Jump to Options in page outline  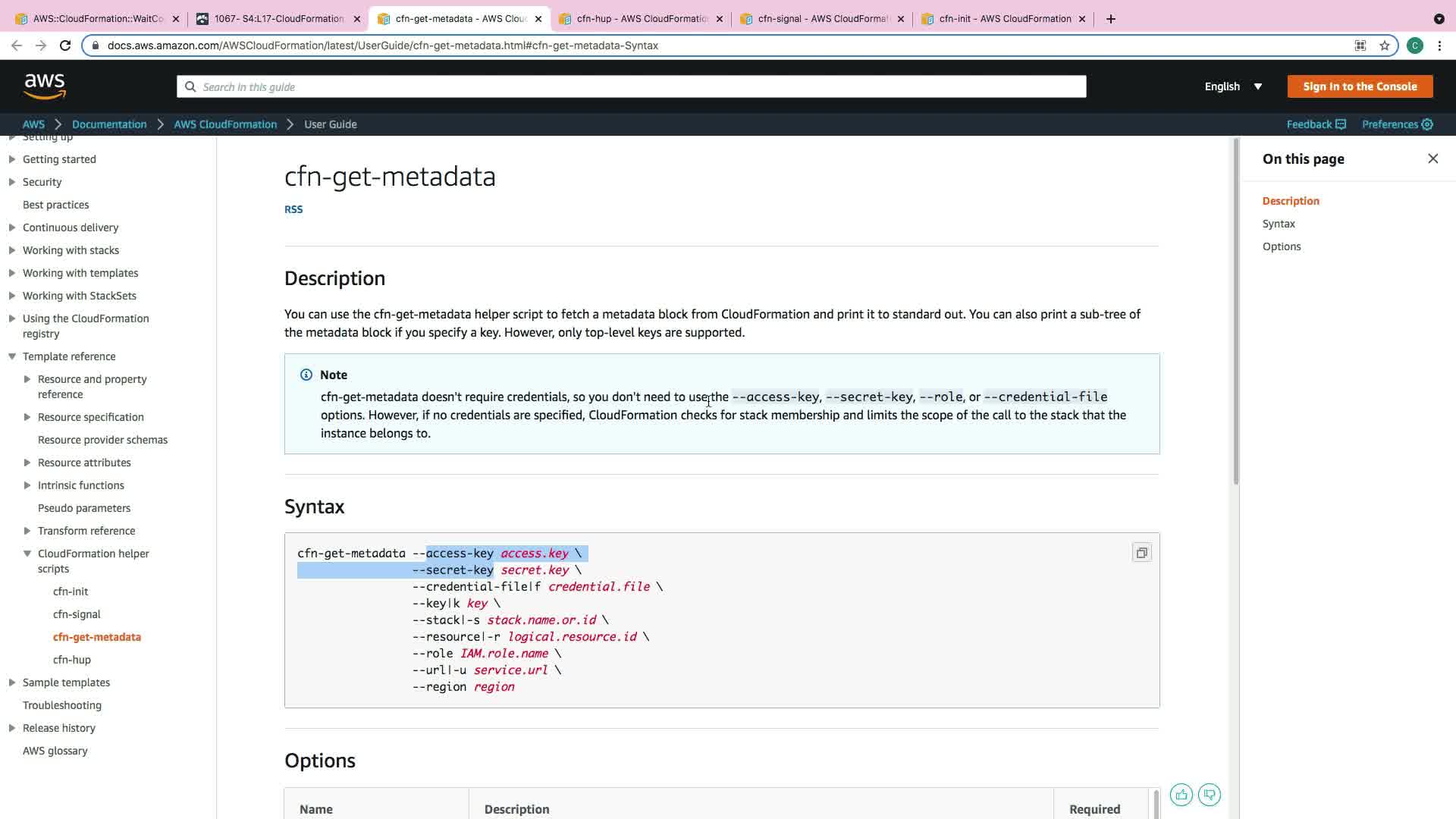tap(1281, 246)
